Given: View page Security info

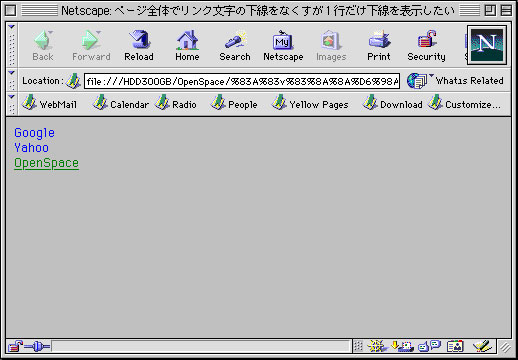Looking at the screenshot, I should 426,45.
